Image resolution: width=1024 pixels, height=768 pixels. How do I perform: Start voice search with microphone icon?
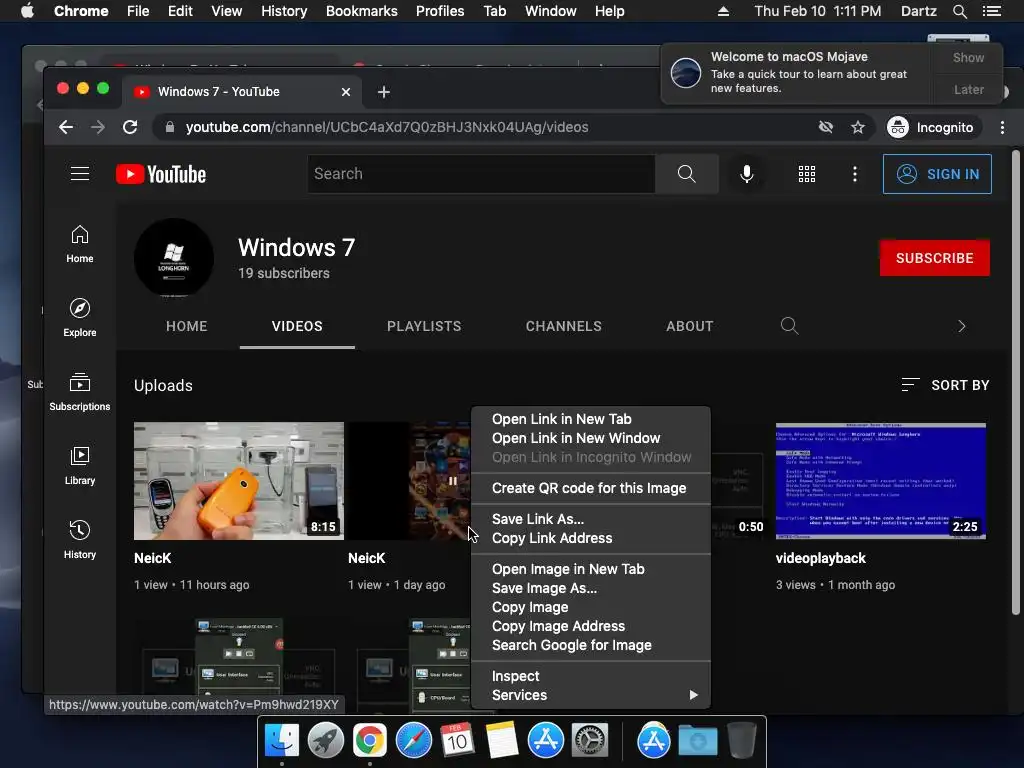[x=747, y=174]
